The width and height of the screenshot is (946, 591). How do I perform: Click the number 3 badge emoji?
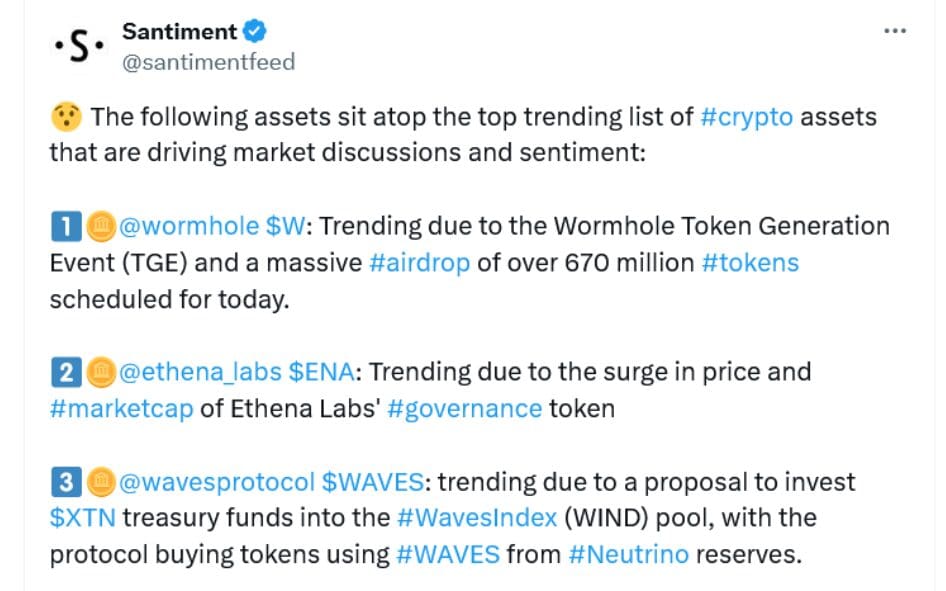click(x=64, y=481)
